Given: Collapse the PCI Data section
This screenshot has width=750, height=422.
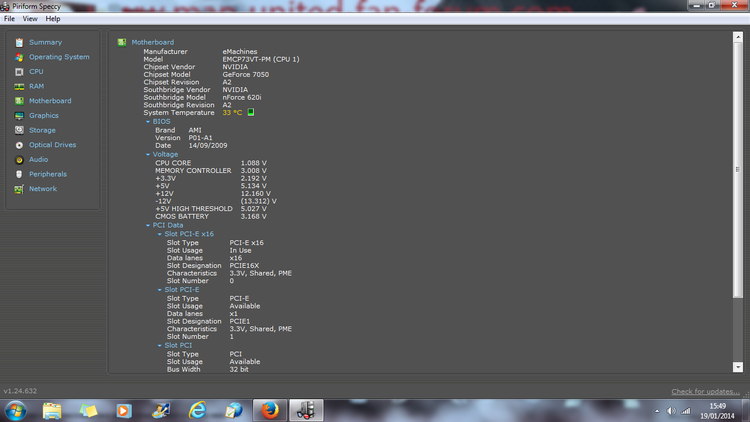Looking at the screenshot, I should coord(148,225).
